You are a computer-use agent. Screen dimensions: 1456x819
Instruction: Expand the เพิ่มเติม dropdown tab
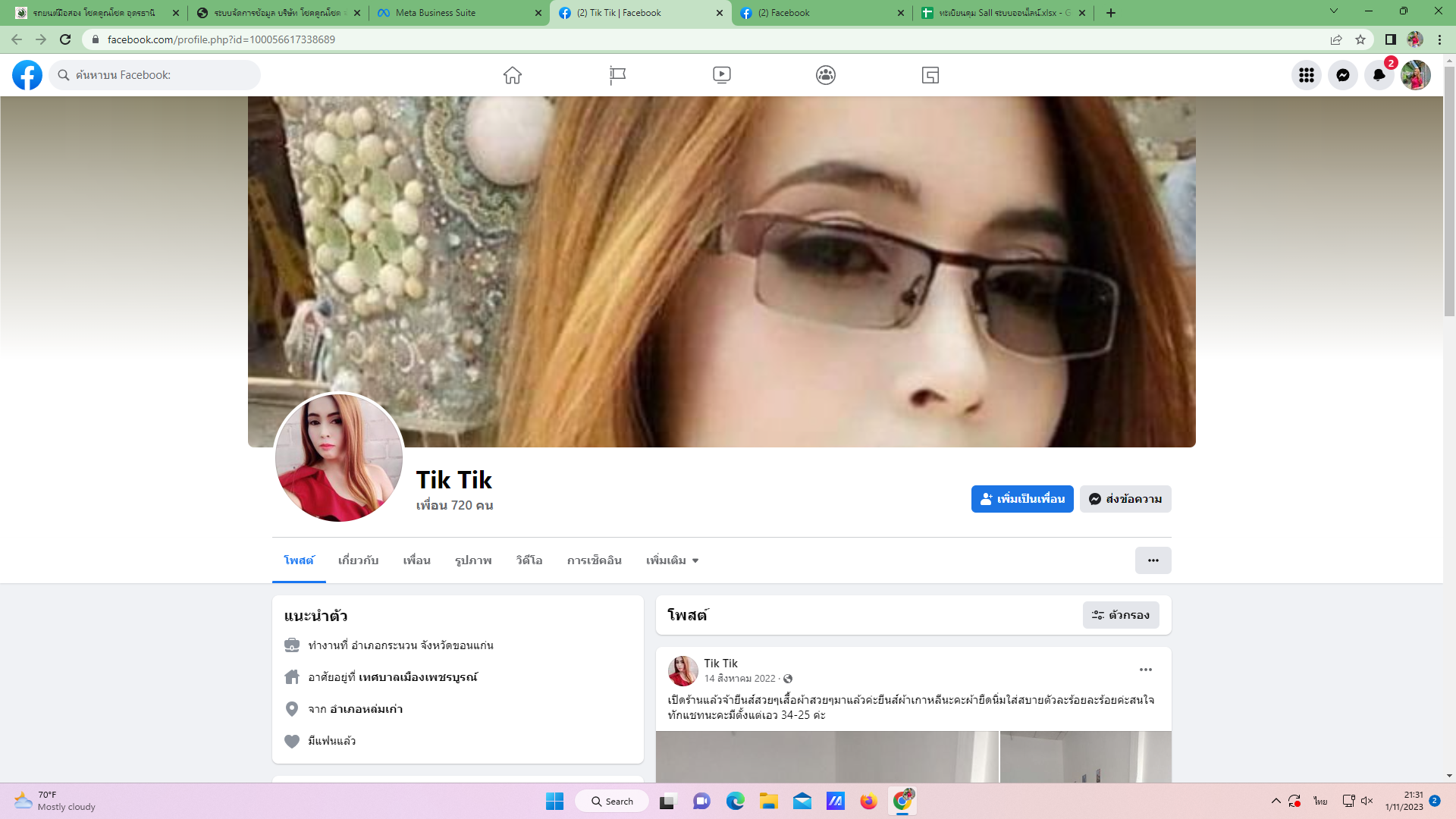[672, 560]
